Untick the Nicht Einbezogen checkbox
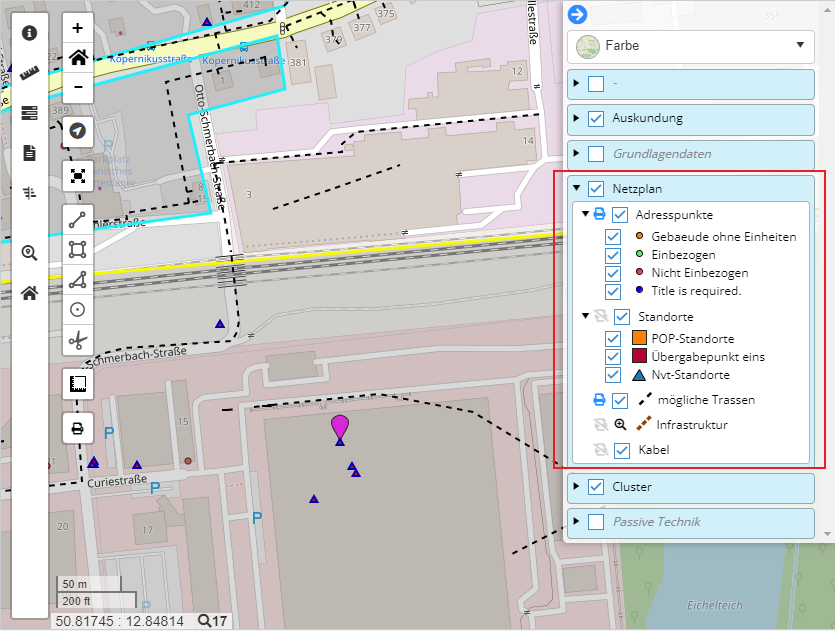 pos(613,273)
